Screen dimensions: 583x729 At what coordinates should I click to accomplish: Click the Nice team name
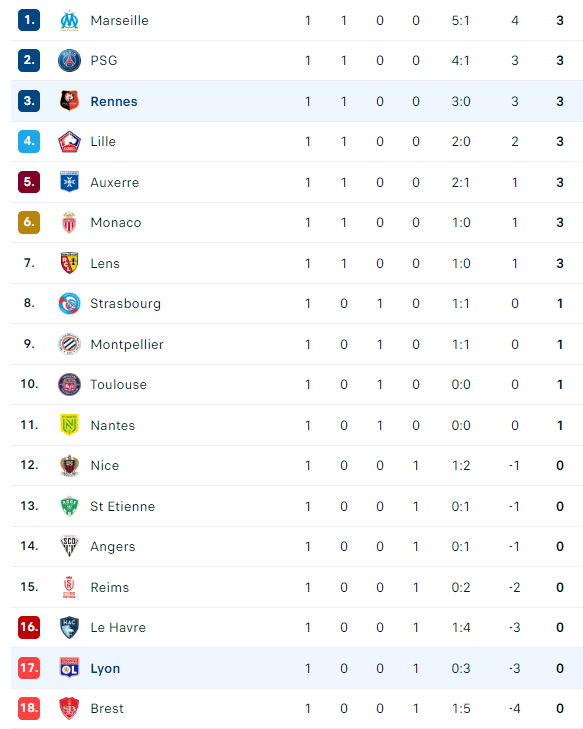[x=105, y=465]
